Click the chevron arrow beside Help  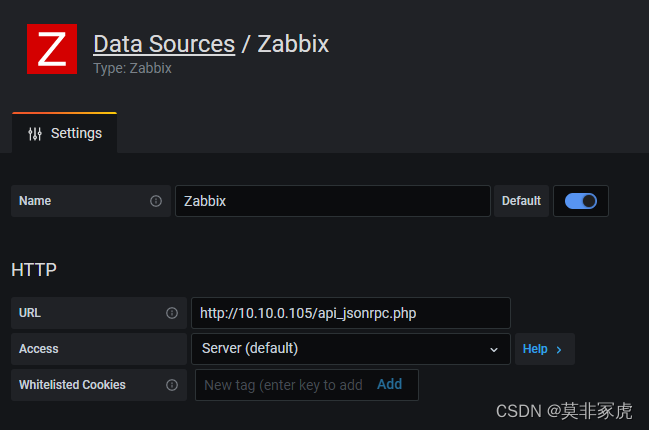coord(559,350)
